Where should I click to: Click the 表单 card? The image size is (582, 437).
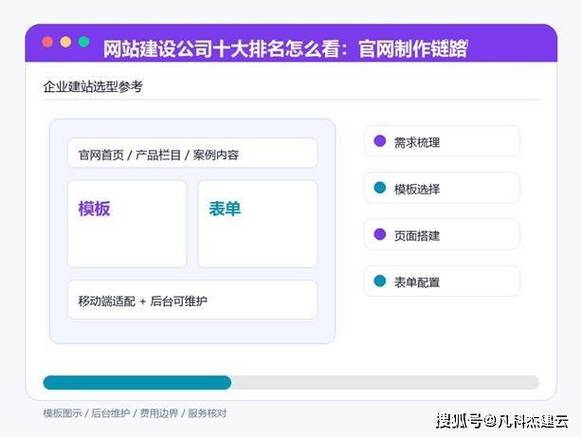(x=258, y=224)
